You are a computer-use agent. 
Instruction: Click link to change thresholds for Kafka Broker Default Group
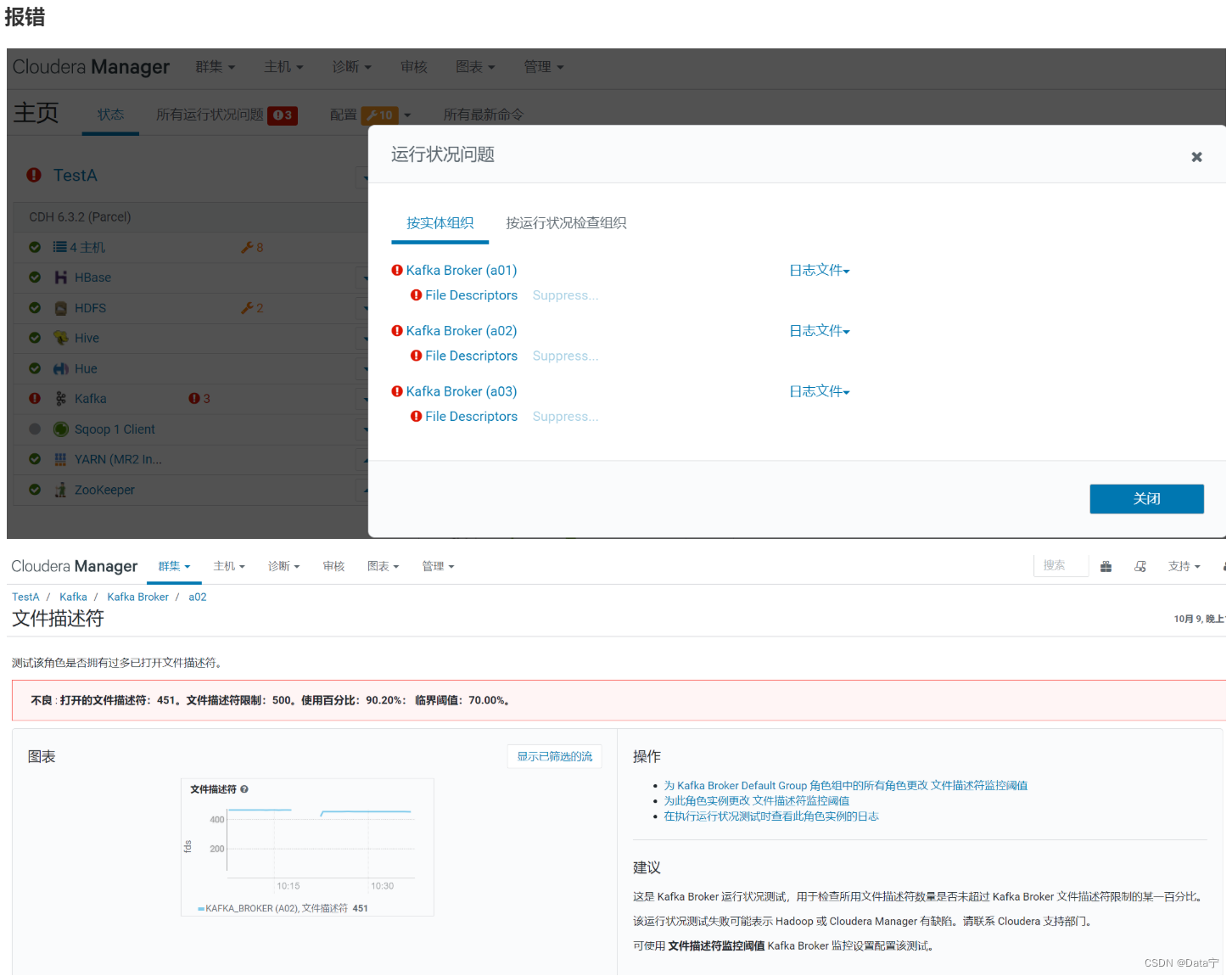[845, 786]
